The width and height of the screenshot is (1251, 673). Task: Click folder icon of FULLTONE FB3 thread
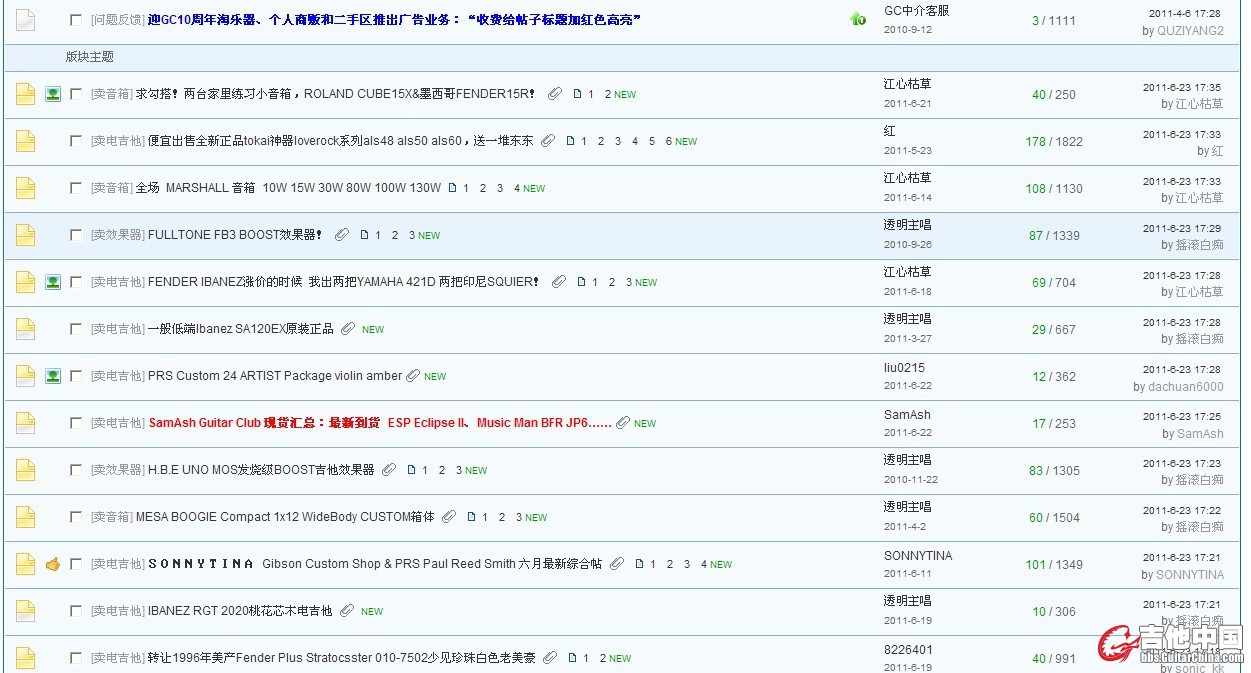25,235
